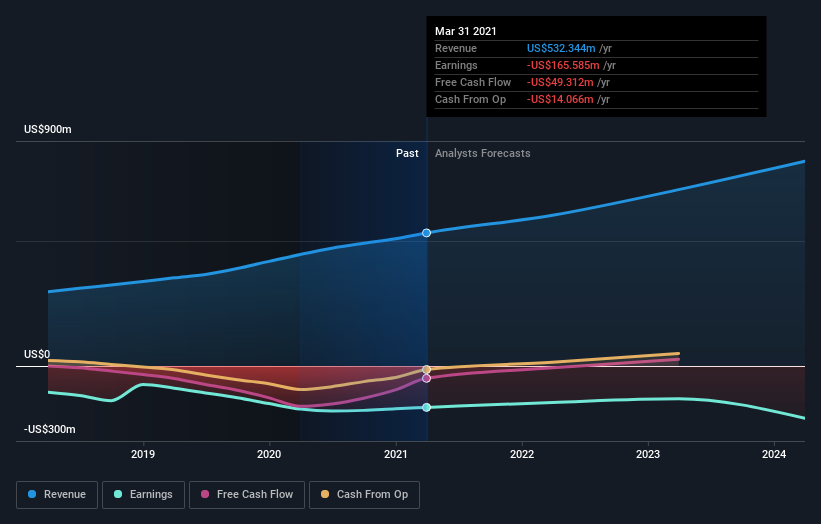Click the US$532.344m revenue value
The width and height of the screenshot is (821, 524).
tap(561, 48)
